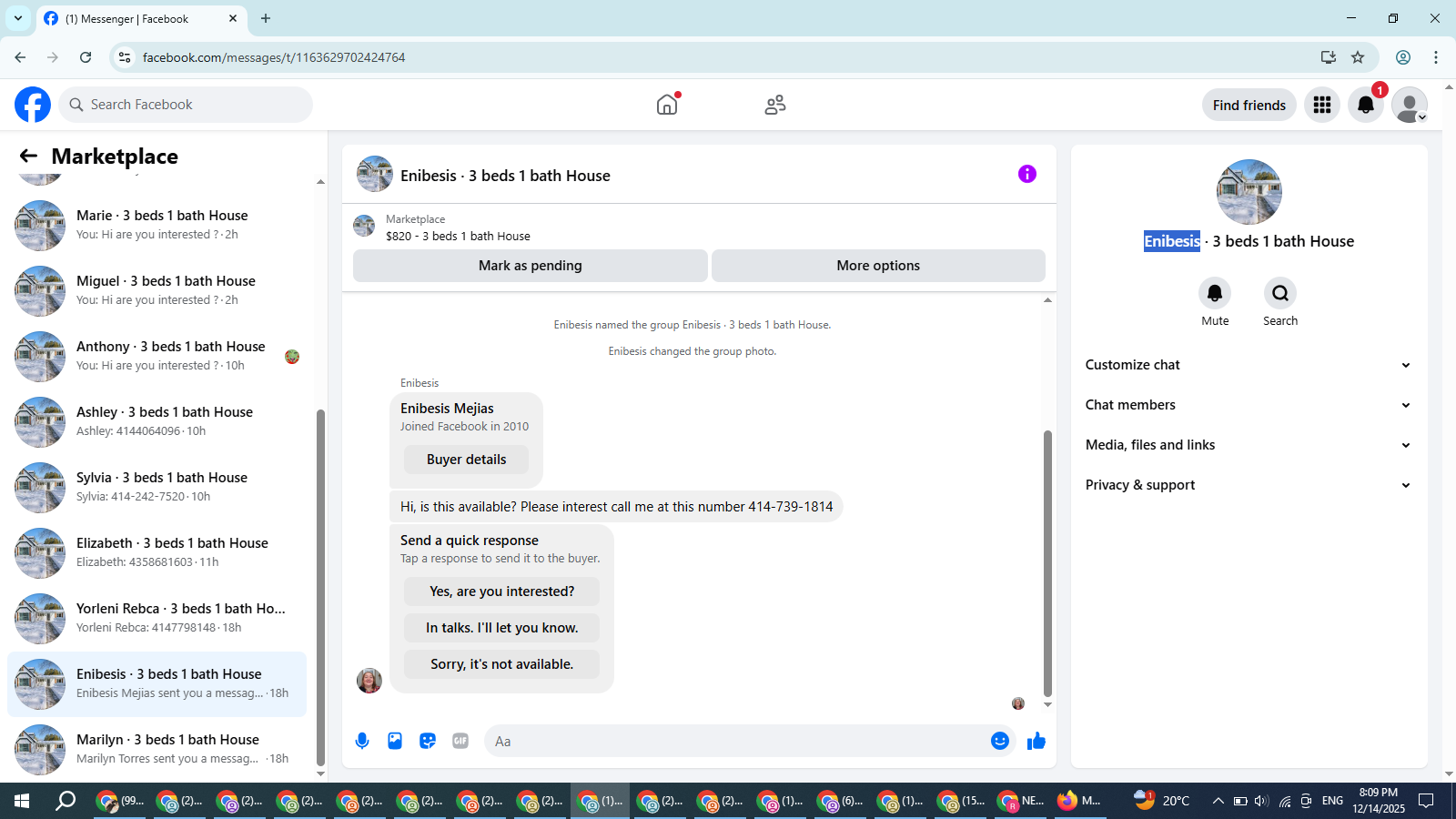Open Chrome three-dot menu

[x=1436, y=57]
